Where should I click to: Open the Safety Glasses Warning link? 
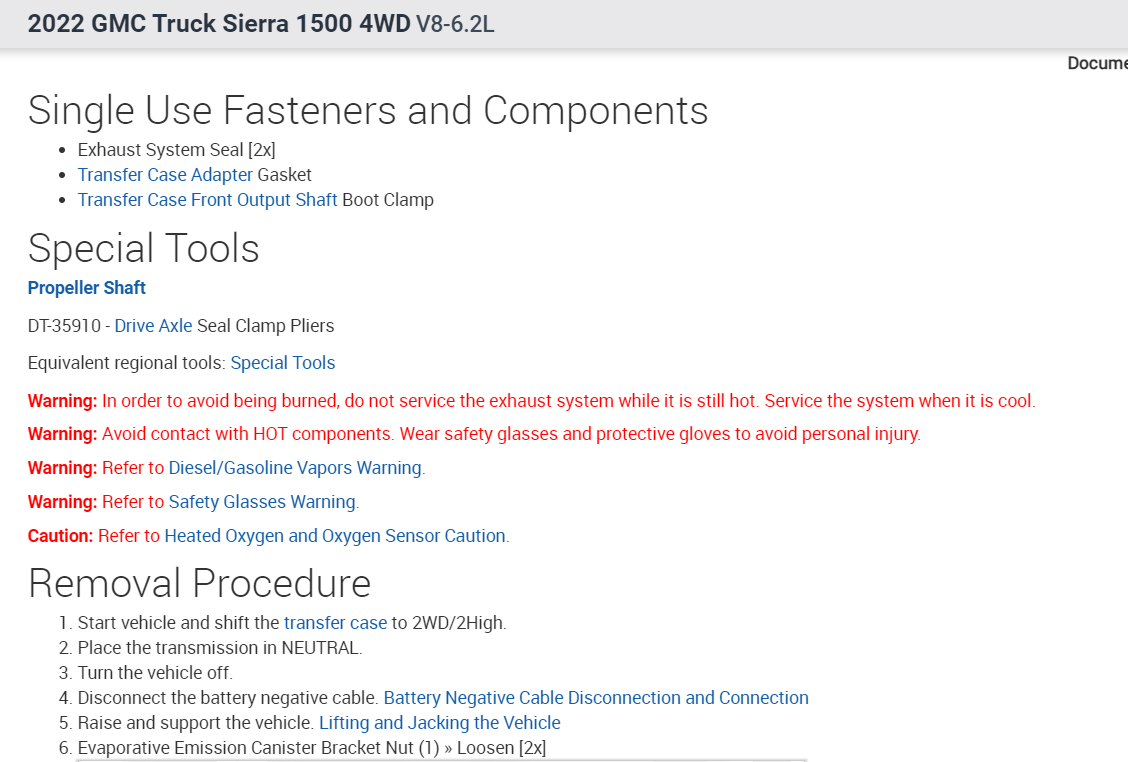262,502
